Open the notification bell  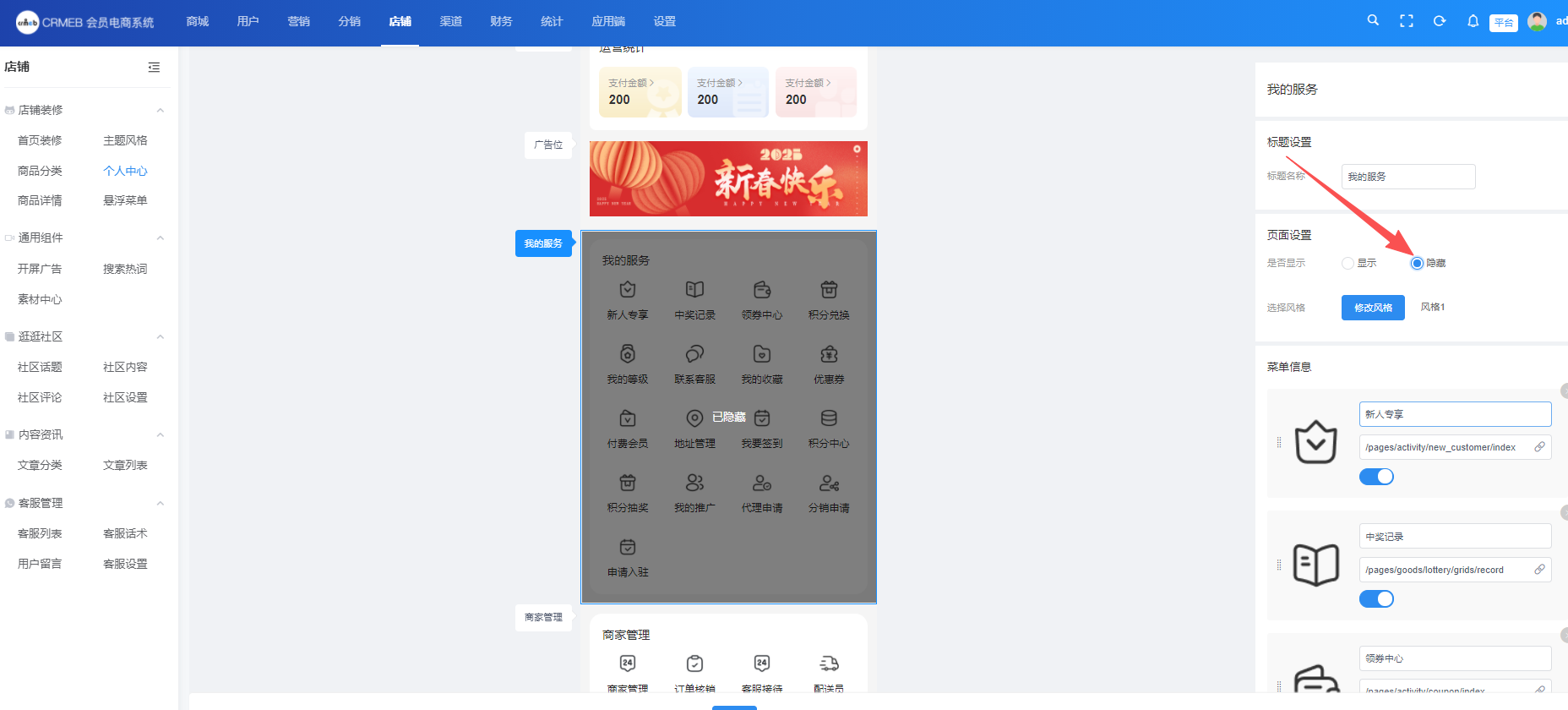point(1473,21)
